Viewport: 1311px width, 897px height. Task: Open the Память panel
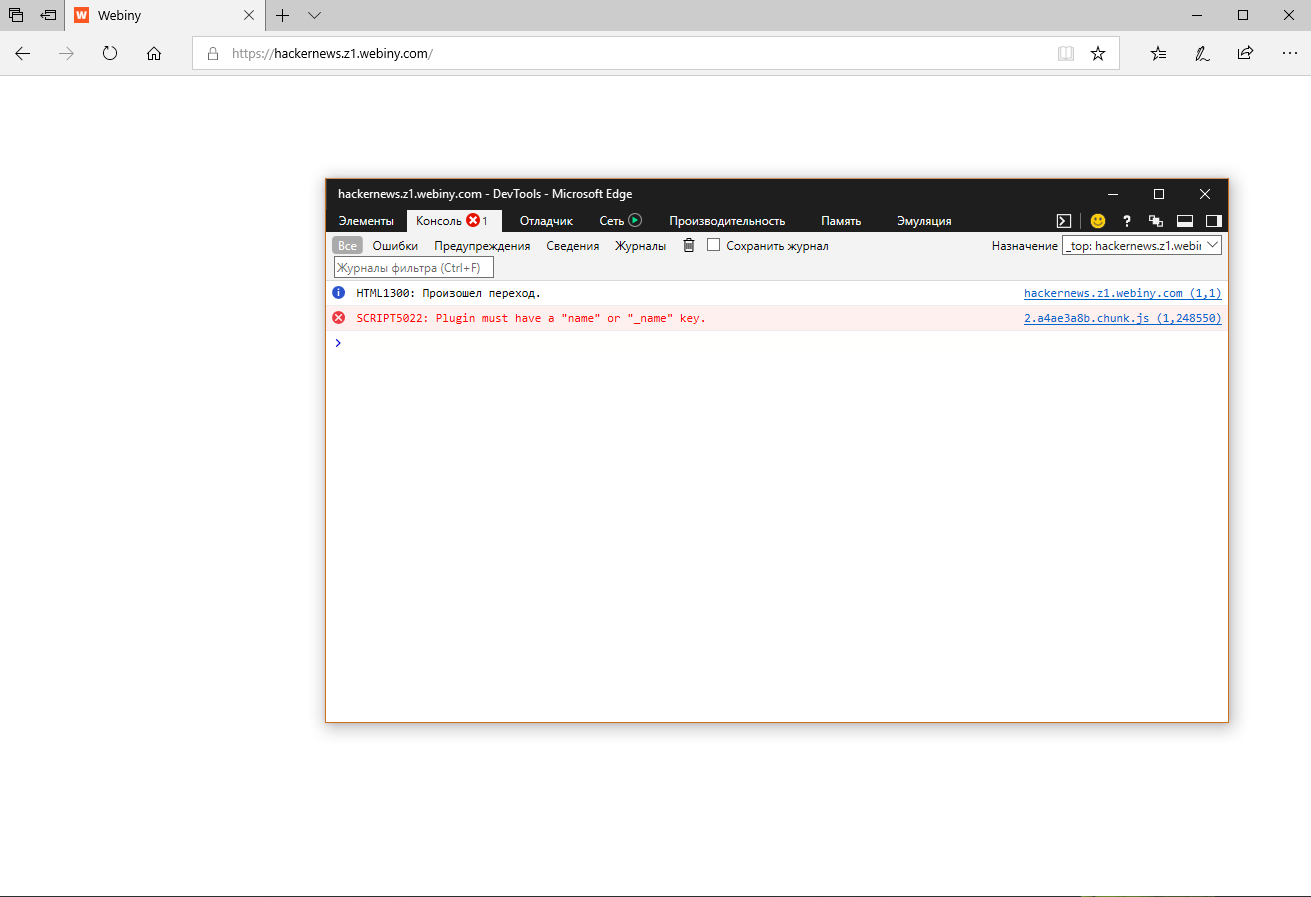[x=841, y=220]
